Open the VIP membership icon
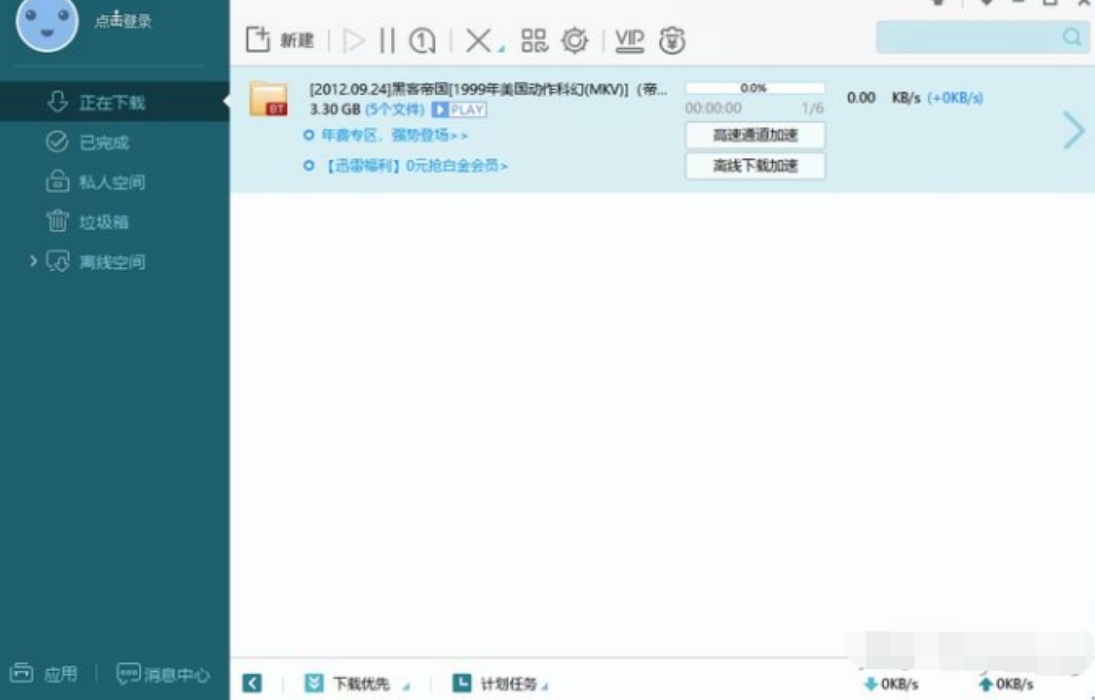 pos(629,41)
